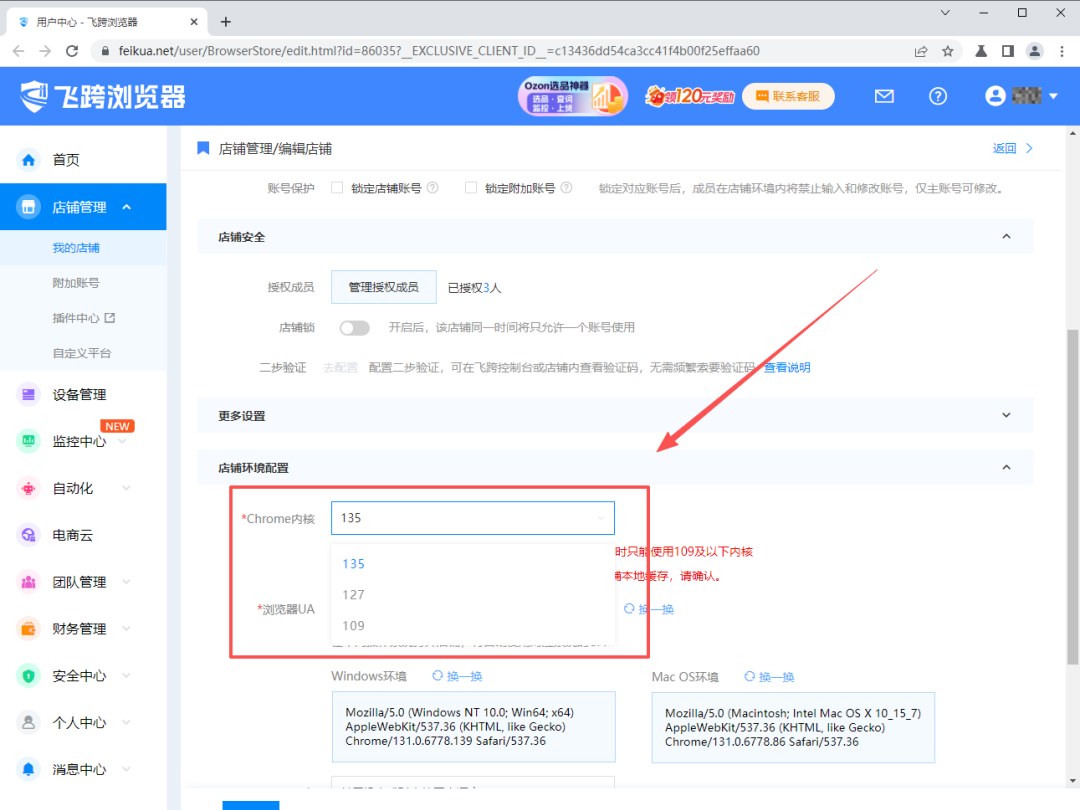1080x810 pixels.
Task: Click the 管理授权成员 button
Action: (x=384, y=286)
